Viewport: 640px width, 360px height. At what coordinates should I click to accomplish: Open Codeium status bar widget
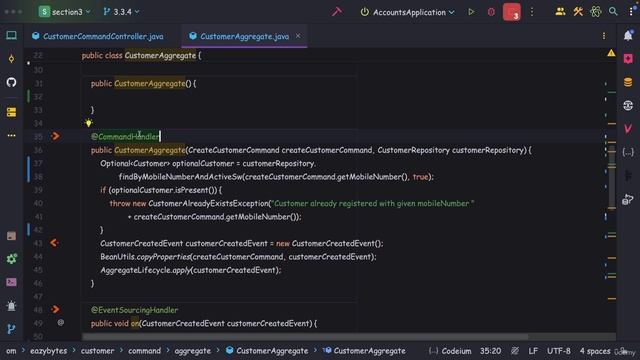tap(450, 351)
